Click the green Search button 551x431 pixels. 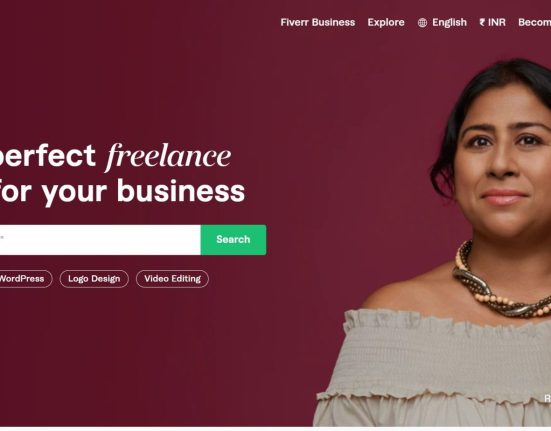(233, 240)
